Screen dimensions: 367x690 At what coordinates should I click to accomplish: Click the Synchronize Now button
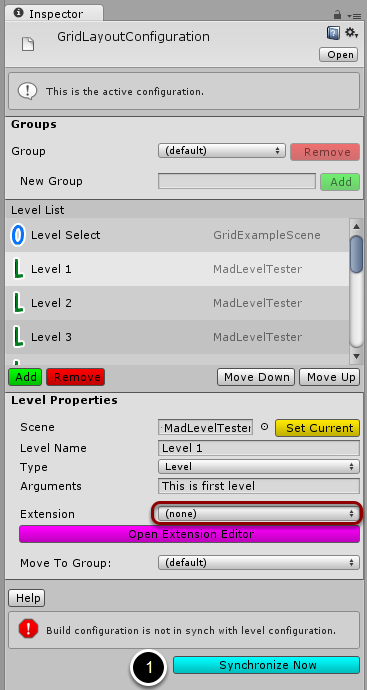point(267,665)
